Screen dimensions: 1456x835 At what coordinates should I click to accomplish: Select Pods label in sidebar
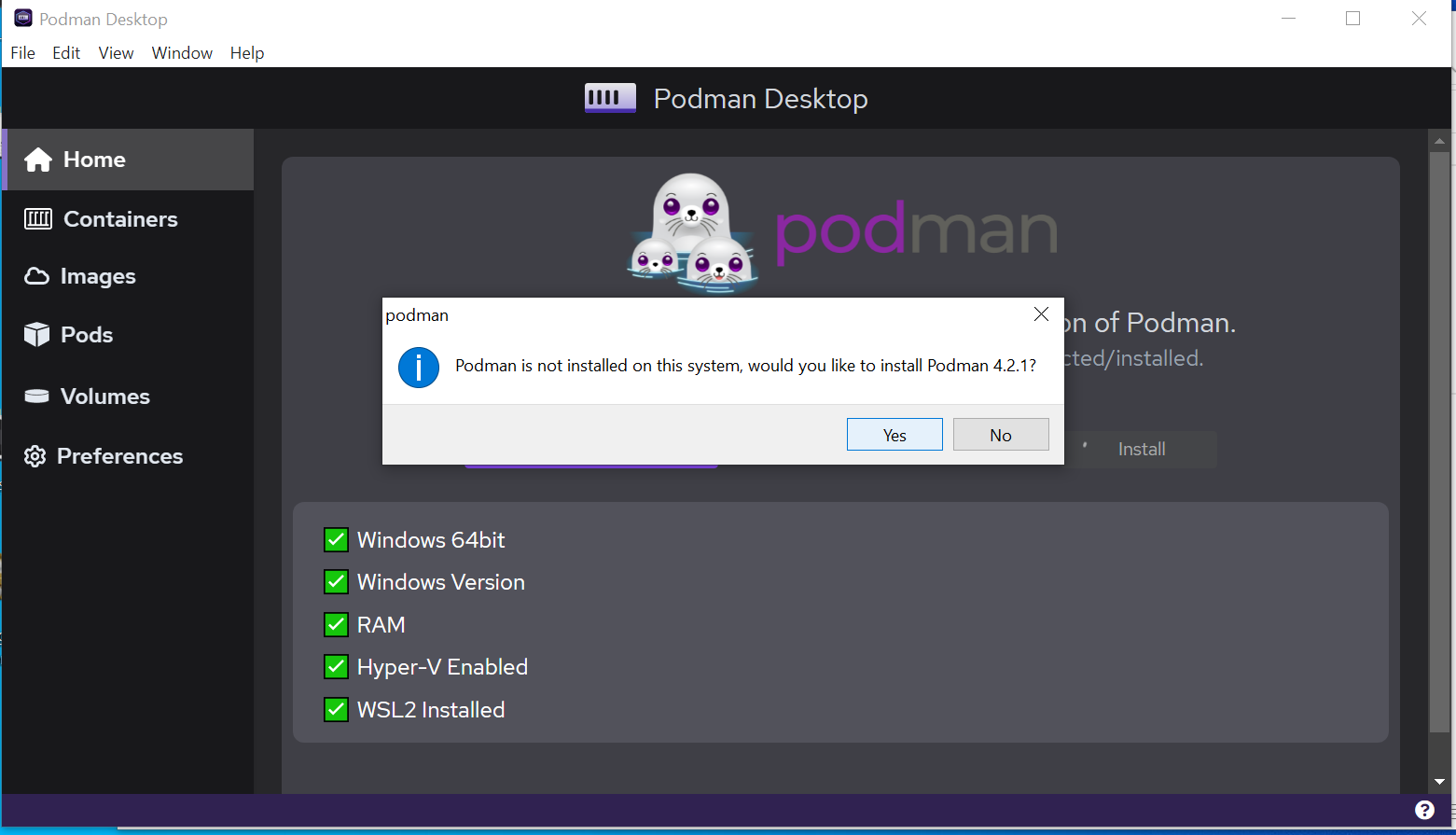pyautogui.click(x=87, y=335)
